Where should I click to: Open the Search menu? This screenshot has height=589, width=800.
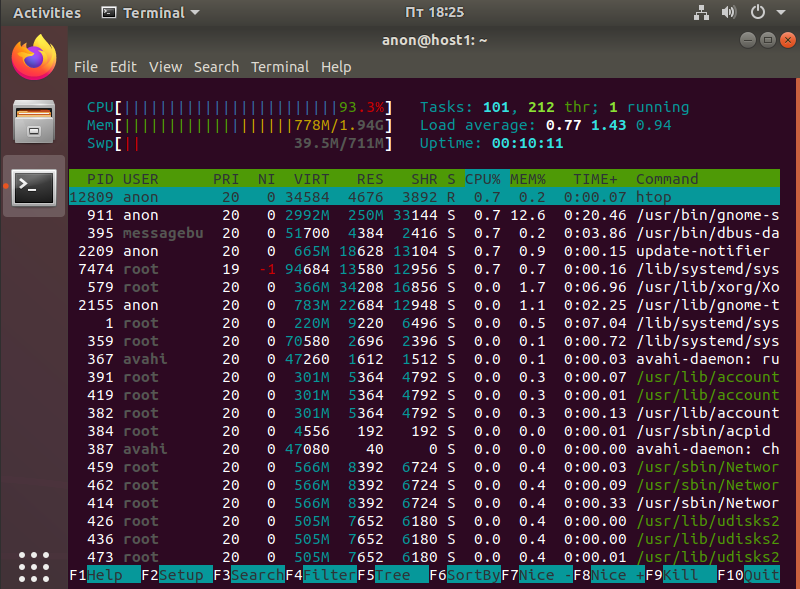pos(216,67)
